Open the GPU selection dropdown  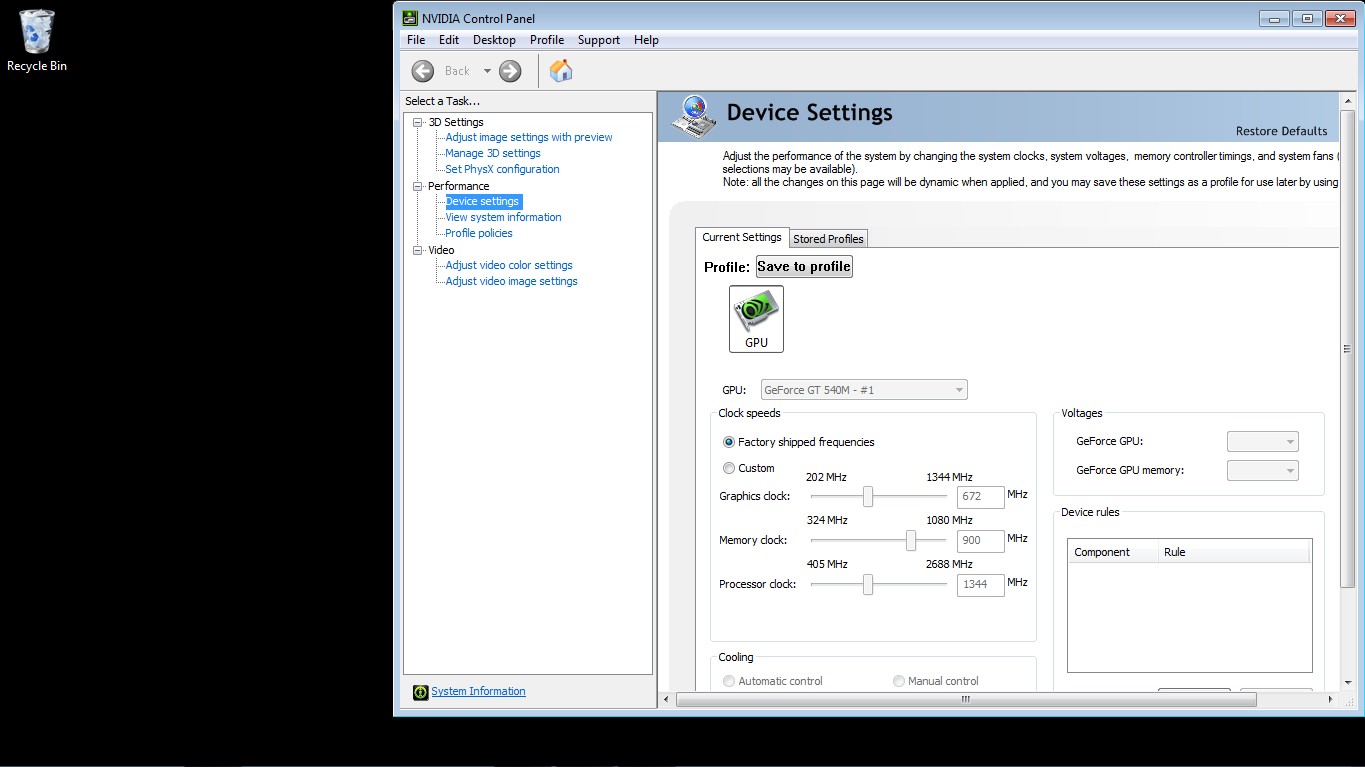pos(864,390)
